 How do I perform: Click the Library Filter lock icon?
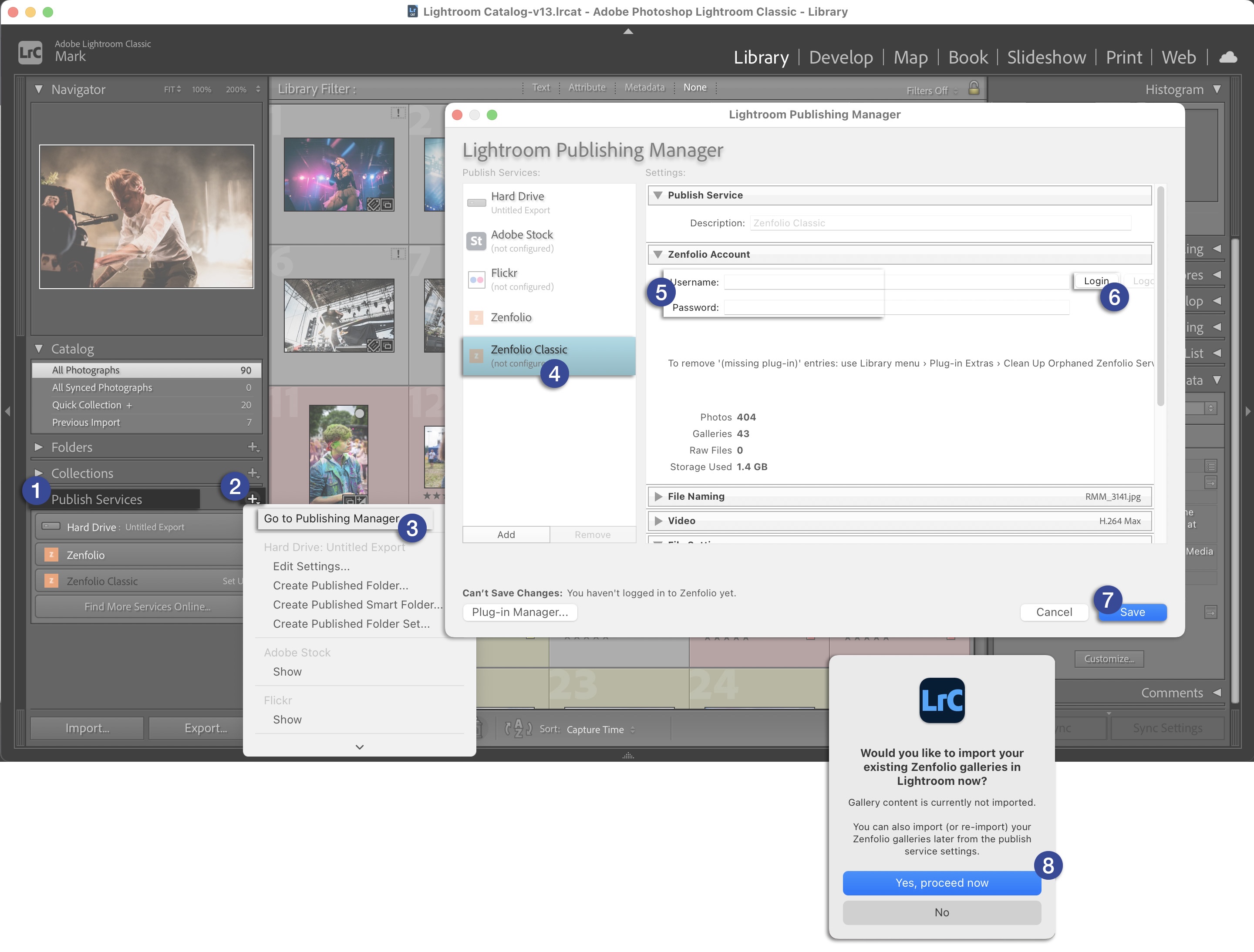pos(974,88)
